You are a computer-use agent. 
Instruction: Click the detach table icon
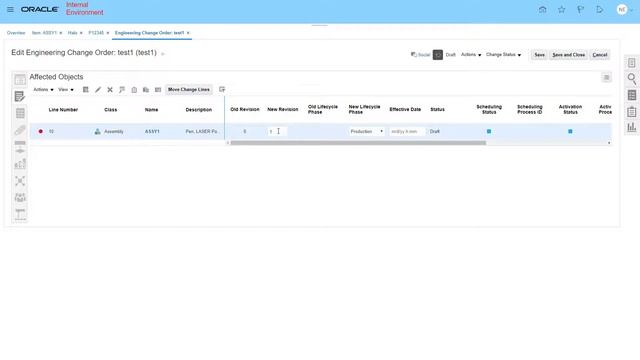coord(222,89)
